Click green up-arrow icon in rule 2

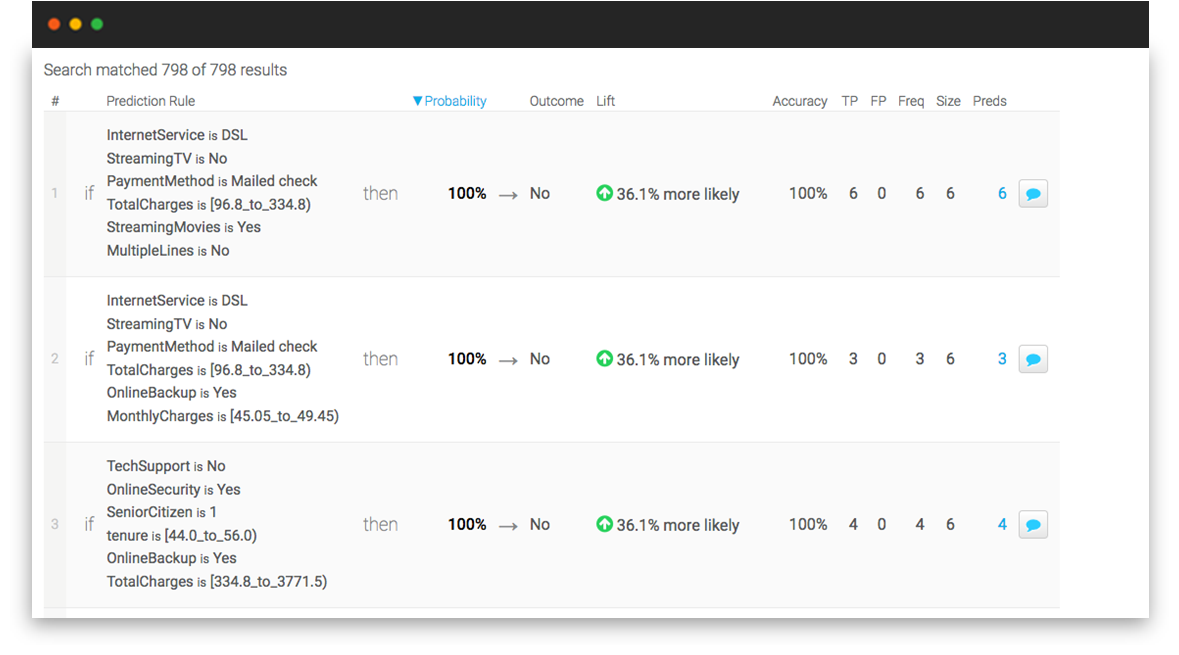coord(604,358)
